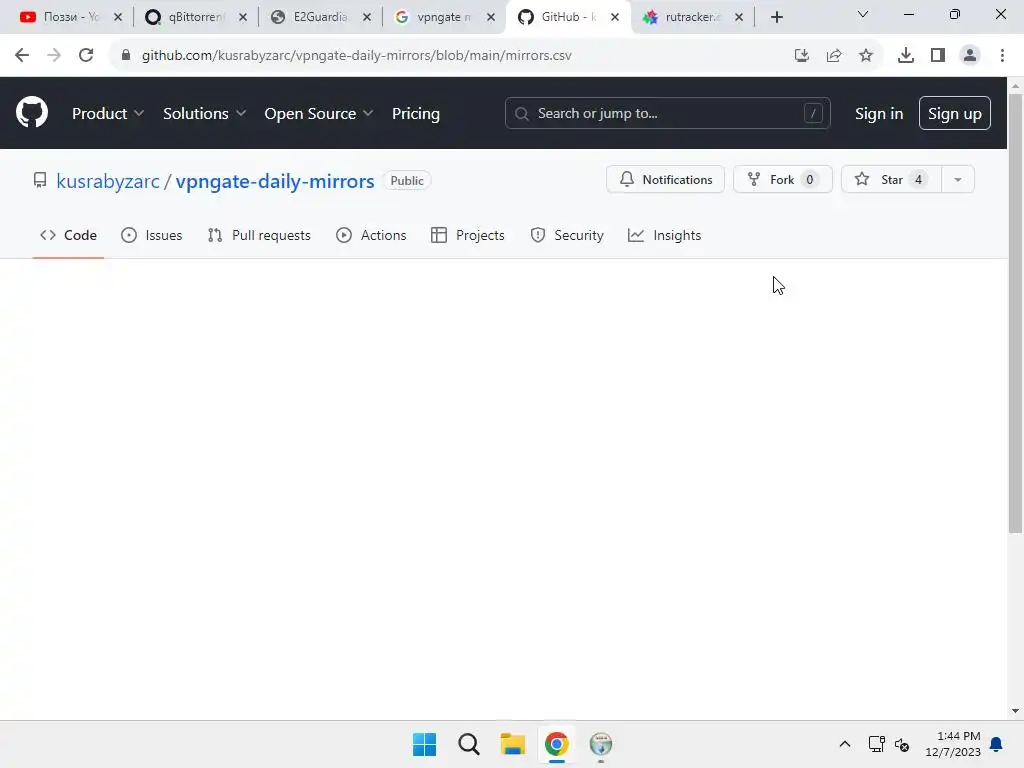Open the Windows notifications bell
Screen dimensions: 1024x768
click(x=997, y=744)
